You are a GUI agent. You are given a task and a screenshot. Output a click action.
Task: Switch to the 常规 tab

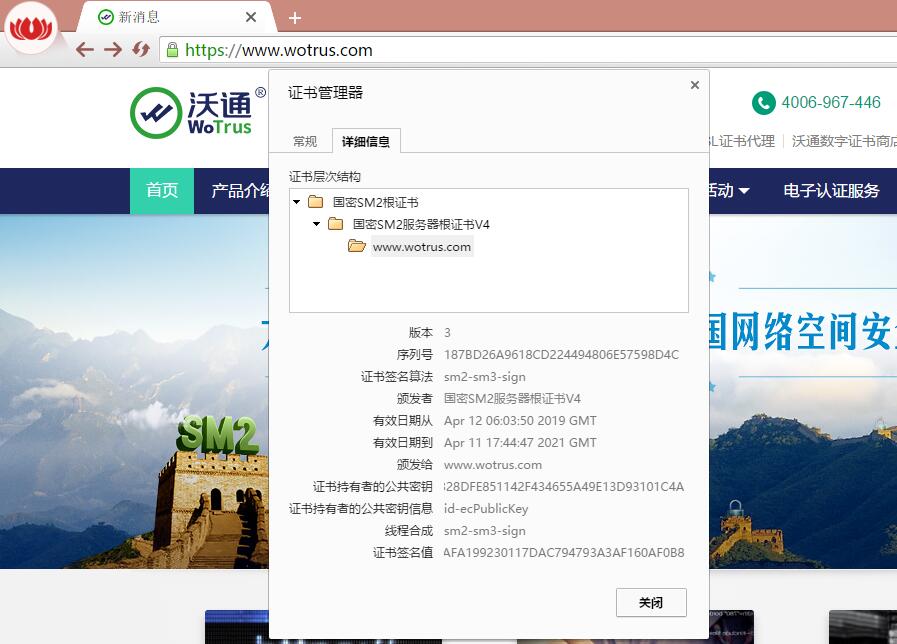pos(305,142)
